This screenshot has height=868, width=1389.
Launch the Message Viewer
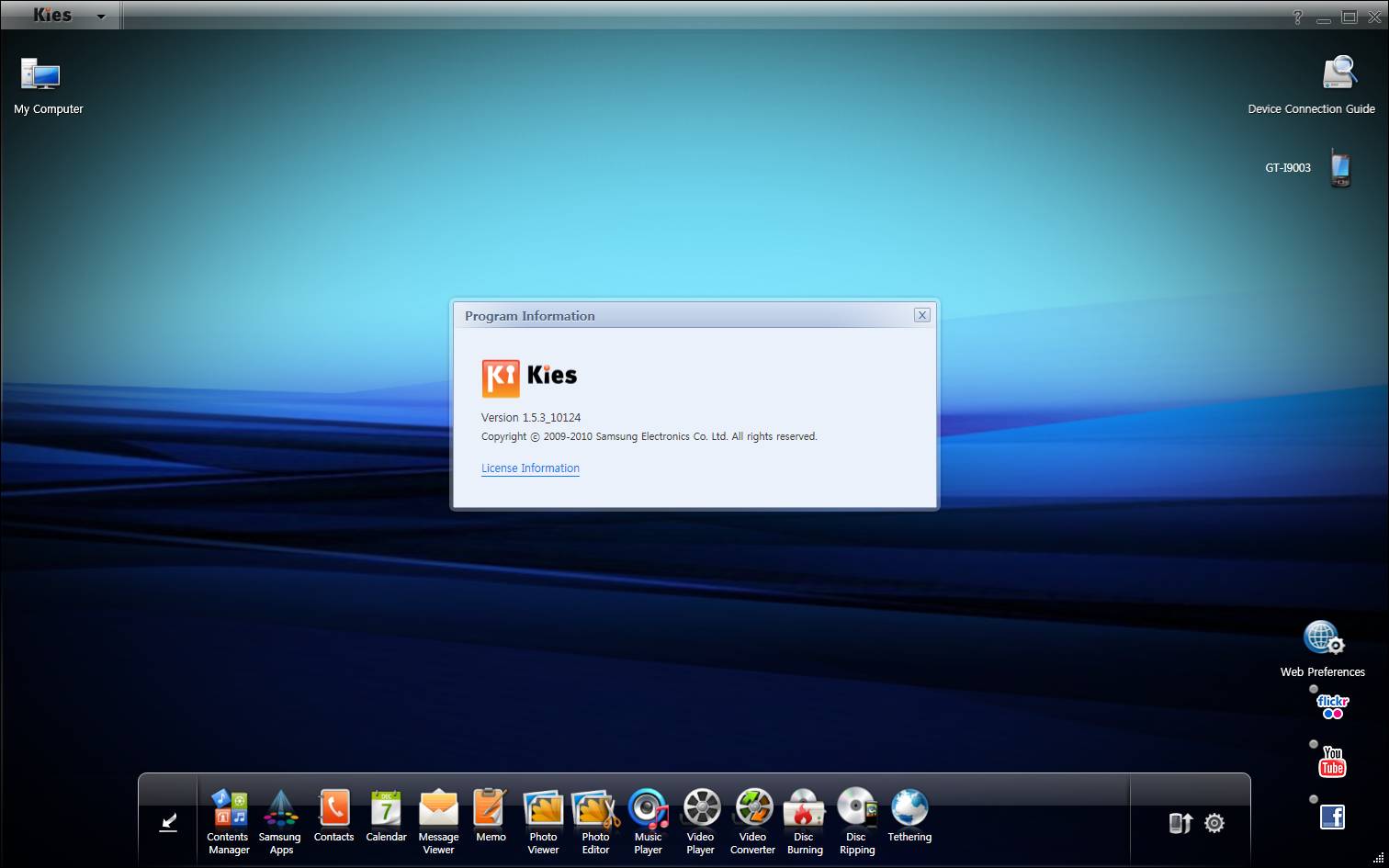click(438, 821)
